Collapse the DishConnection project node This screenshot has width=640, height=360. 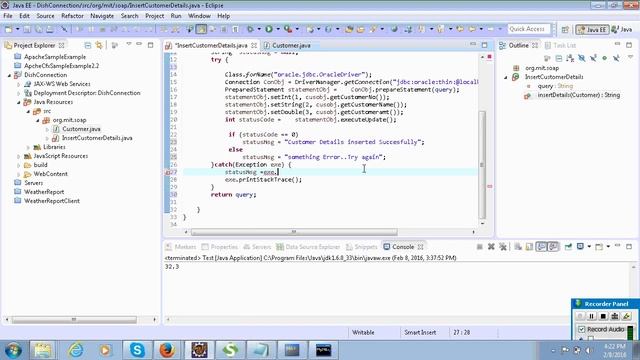point(10,75)
